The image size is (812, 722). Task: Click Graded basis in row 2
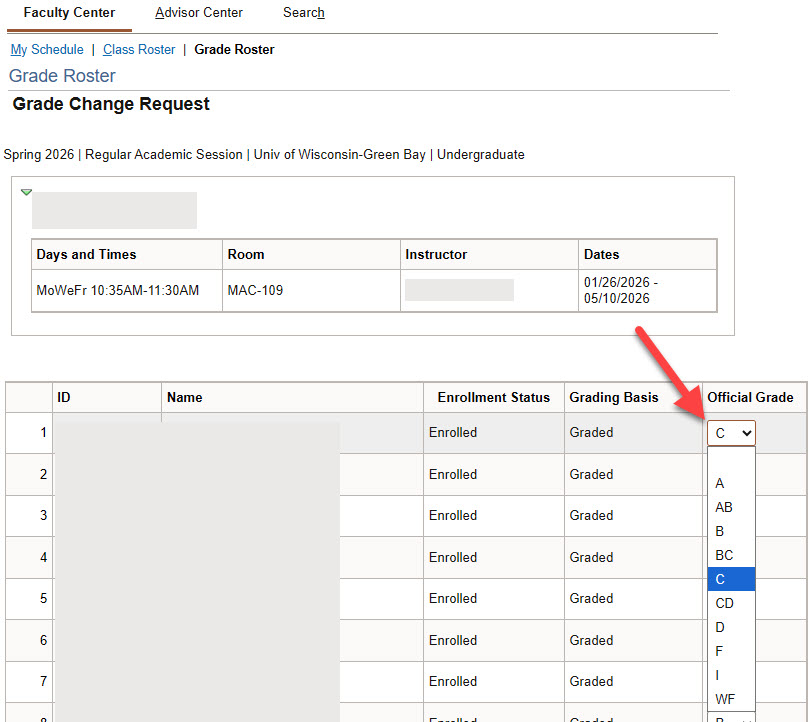[591, 474]
